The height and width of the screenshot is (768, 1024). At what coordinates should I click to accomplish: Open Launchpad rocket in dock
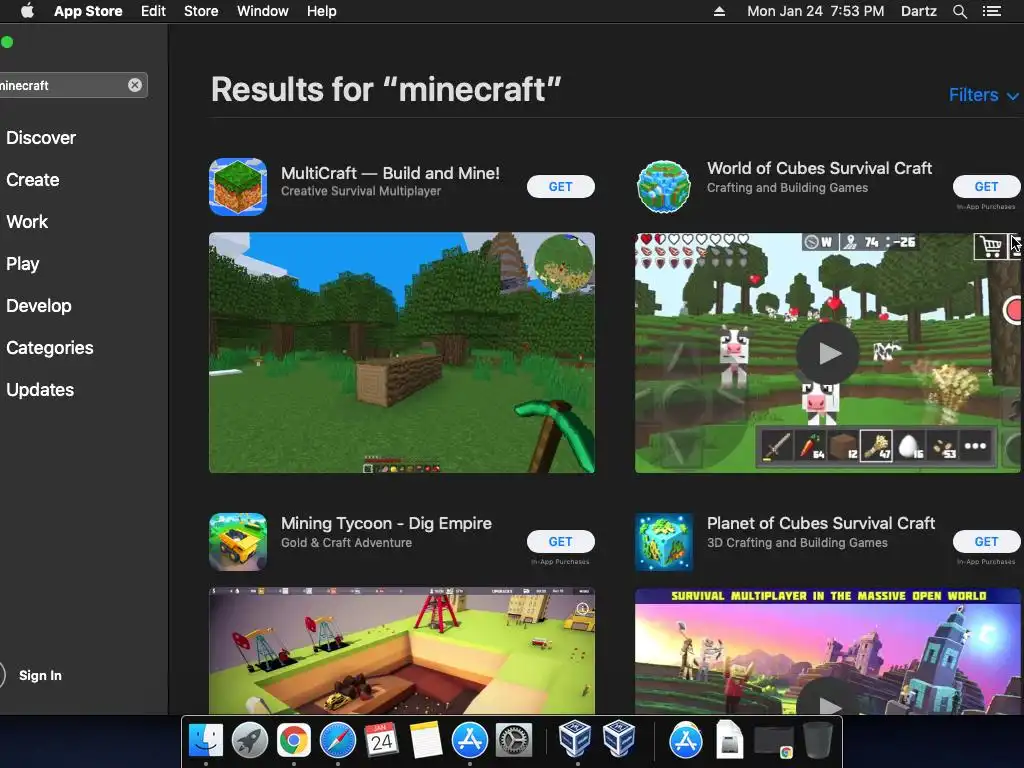tap(249, 740)
